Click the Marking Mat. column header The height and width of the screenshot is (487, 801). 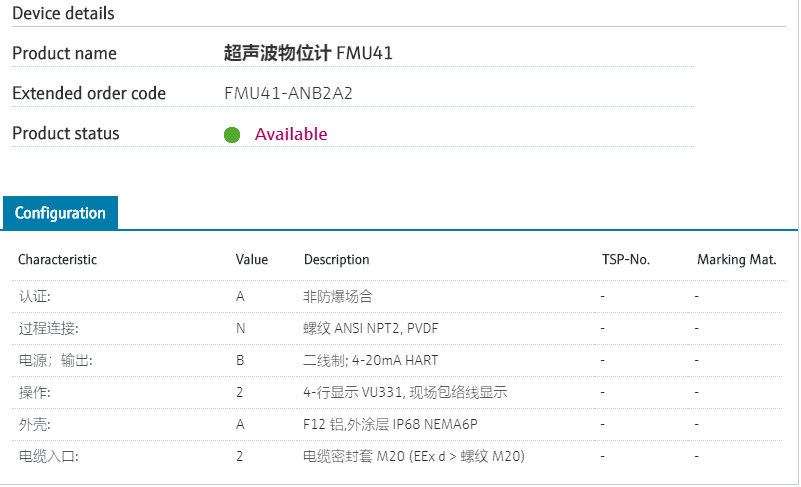(737, 260)
